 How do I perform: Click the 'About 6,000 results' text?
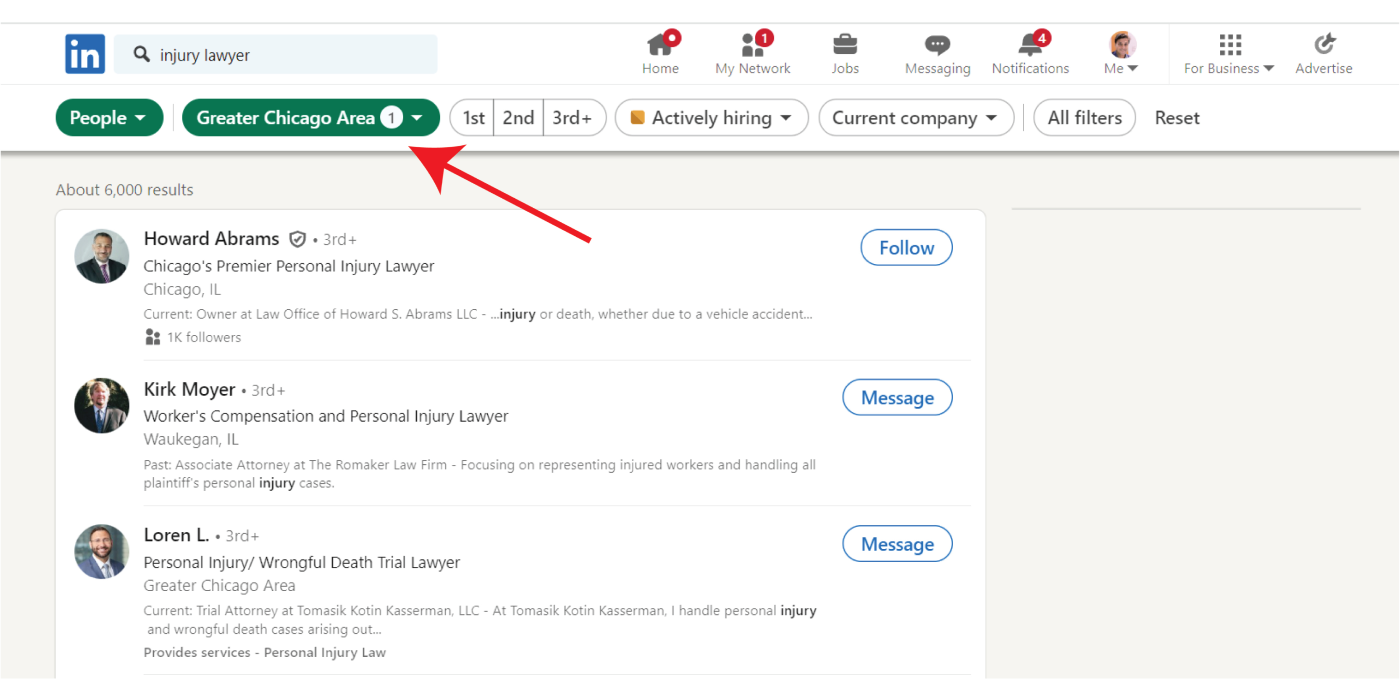(125, 190)
